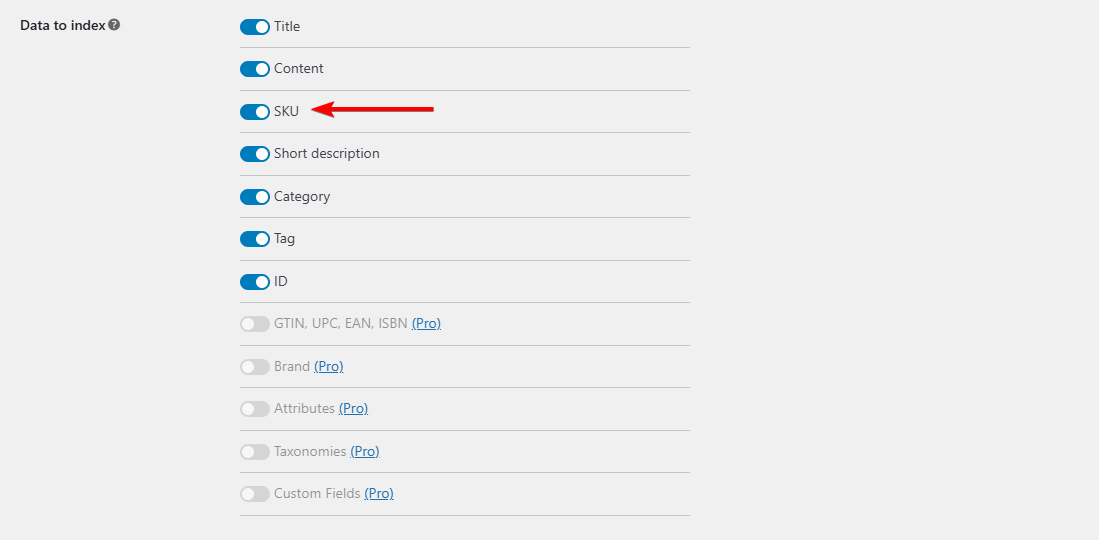The width and height of the screenshot is (1099, 540).
Task: Click the GTIN, UPC, EAN, ISBN toggle
Action: (x=255, y=324)
